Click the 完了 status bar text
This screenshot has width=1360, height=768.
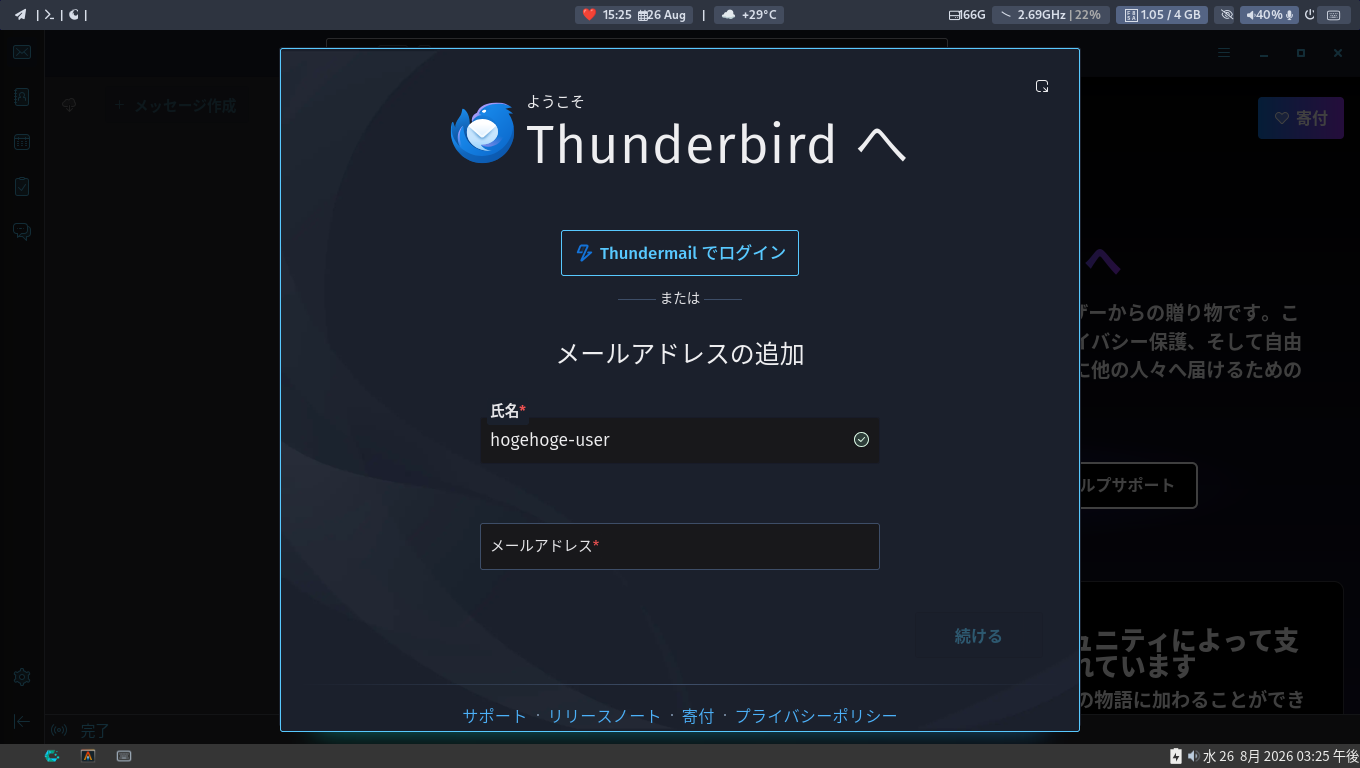(95, 731)
